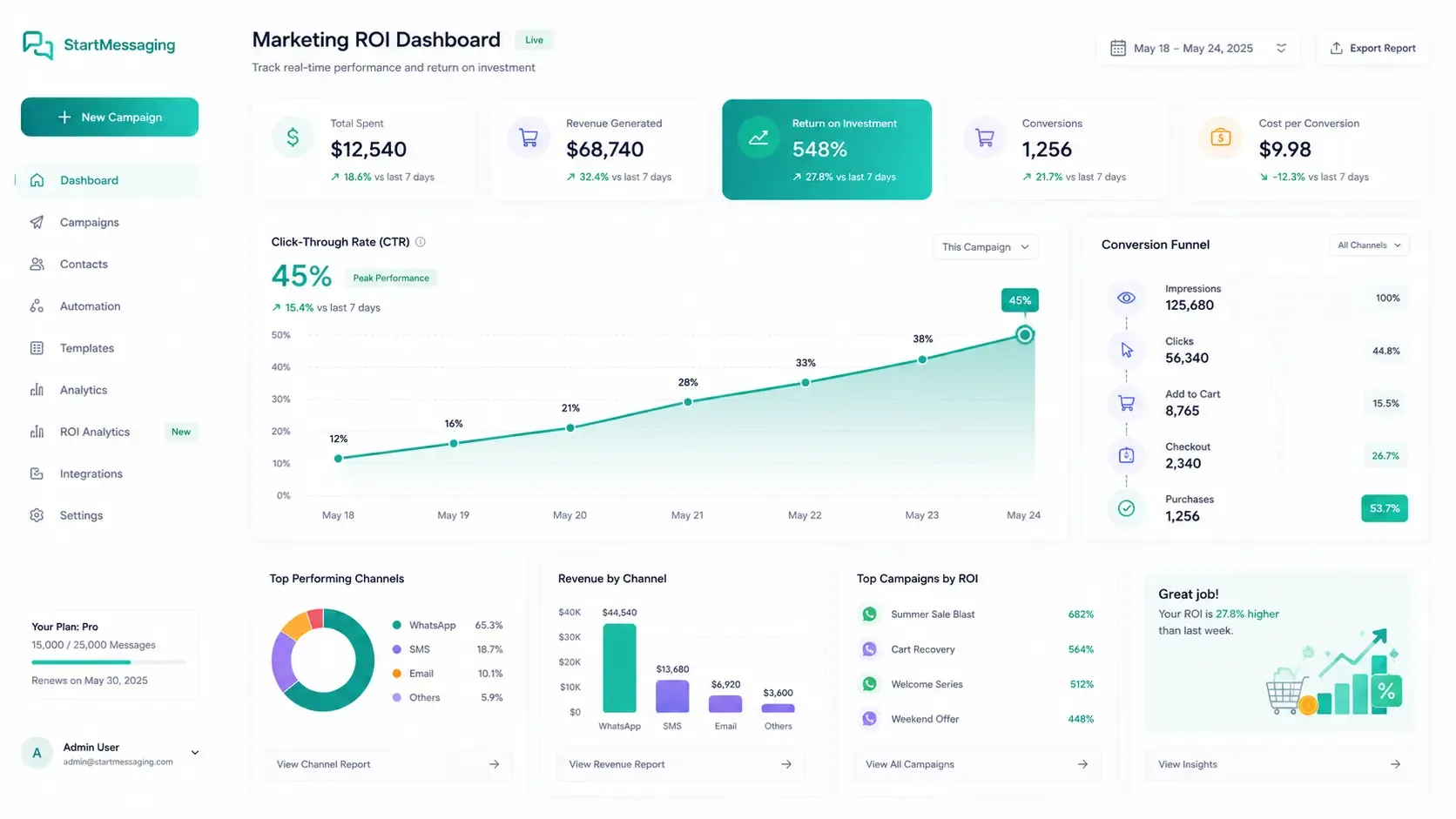Click the Impressions eye icon in the funnel

(x=1126, y=298)
